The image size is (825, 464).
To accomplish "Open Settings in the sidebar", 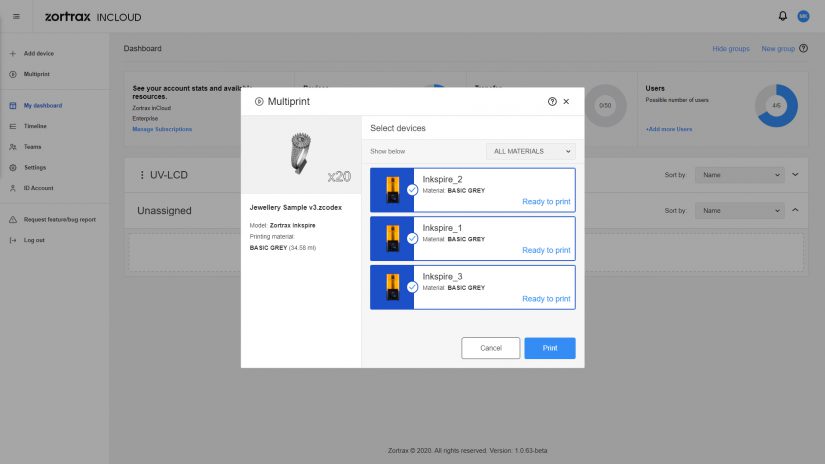I will (35, 167).
